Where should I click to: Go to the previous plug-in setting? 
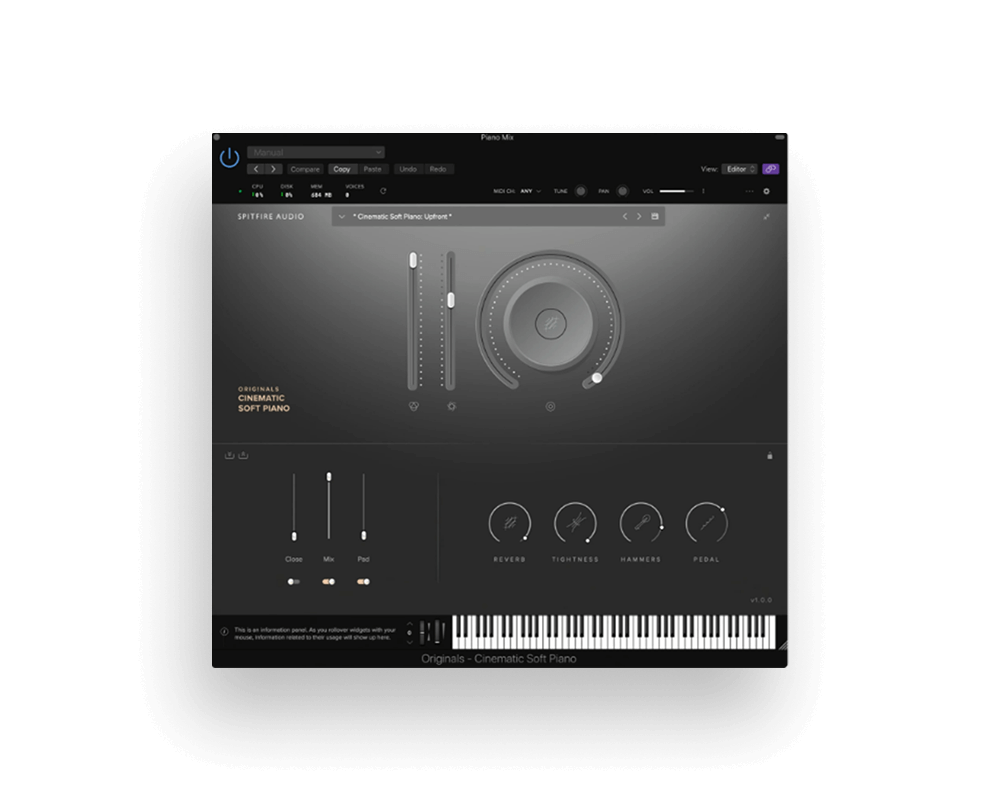coord(256,169)
